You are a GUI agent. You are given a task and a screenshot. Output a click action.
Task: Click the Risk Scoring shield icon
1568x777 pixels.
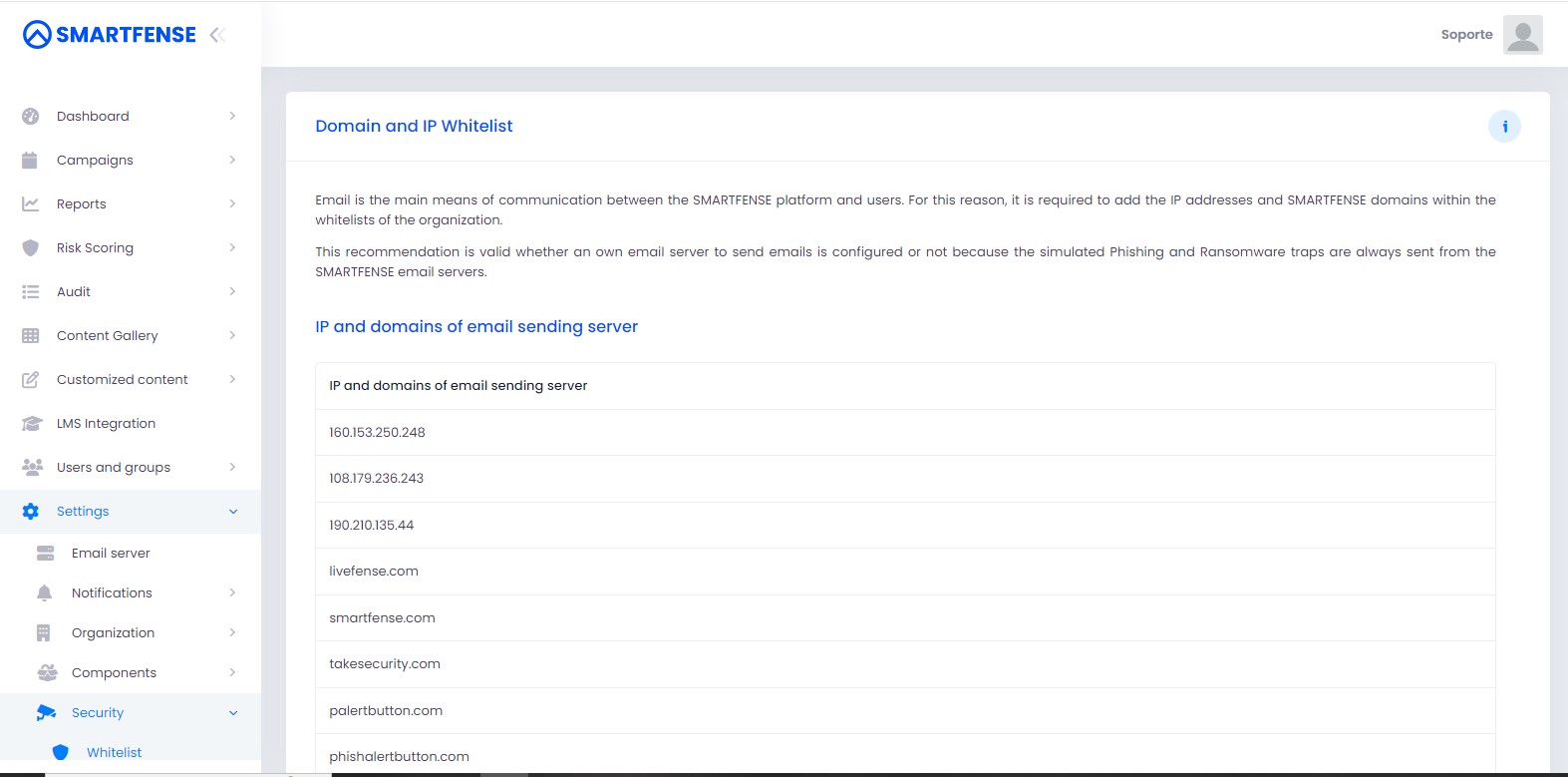click(x=31, y=247)
